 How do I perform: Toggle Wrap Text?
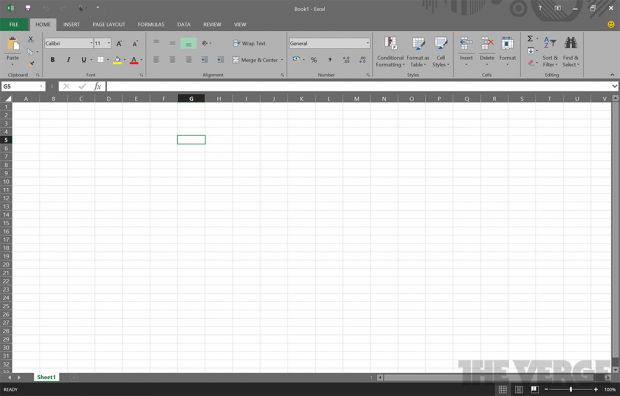click(249, 43)
